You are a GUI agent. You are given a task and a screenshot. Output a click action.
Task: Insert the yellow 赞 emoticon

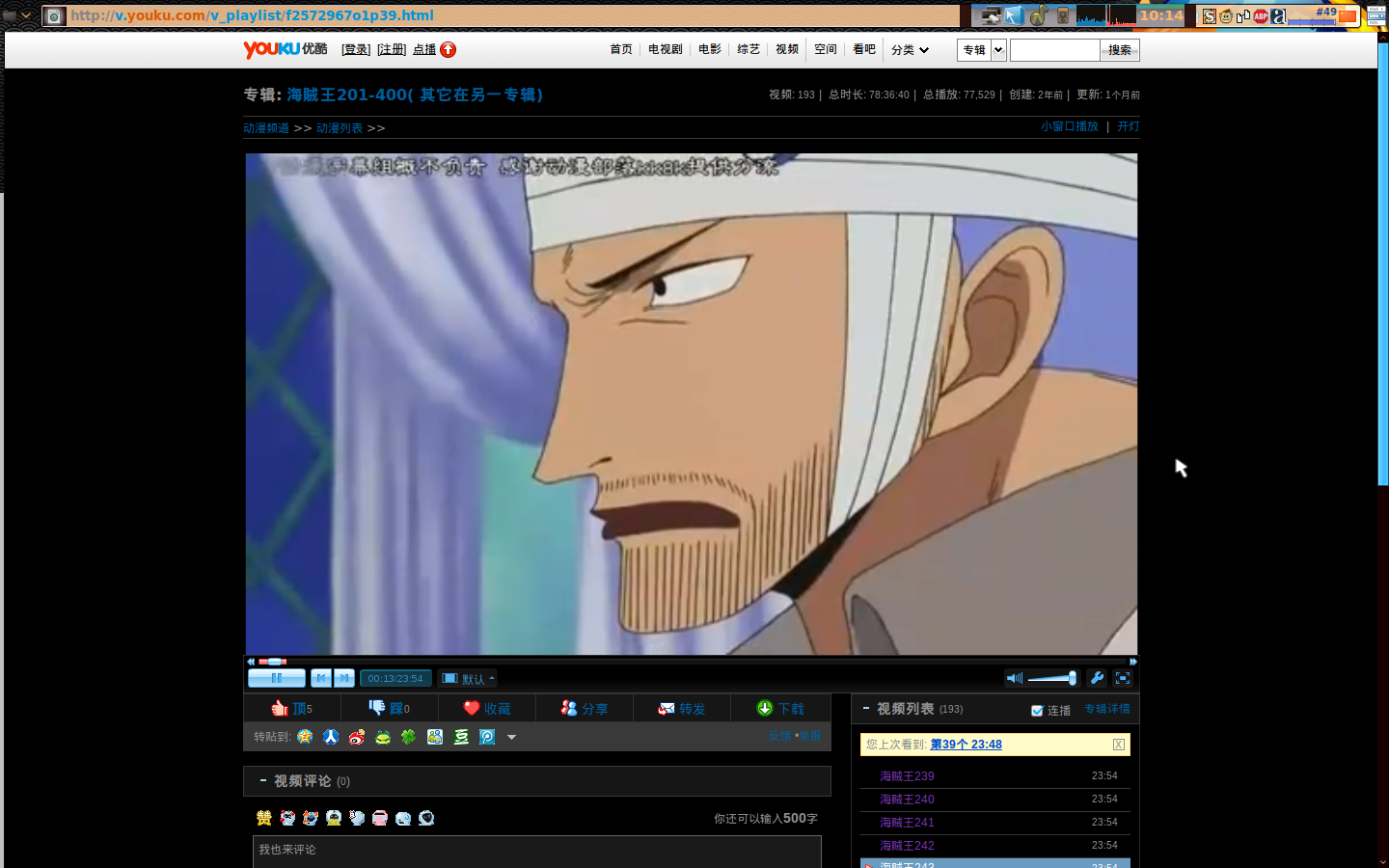coord(264,818)
